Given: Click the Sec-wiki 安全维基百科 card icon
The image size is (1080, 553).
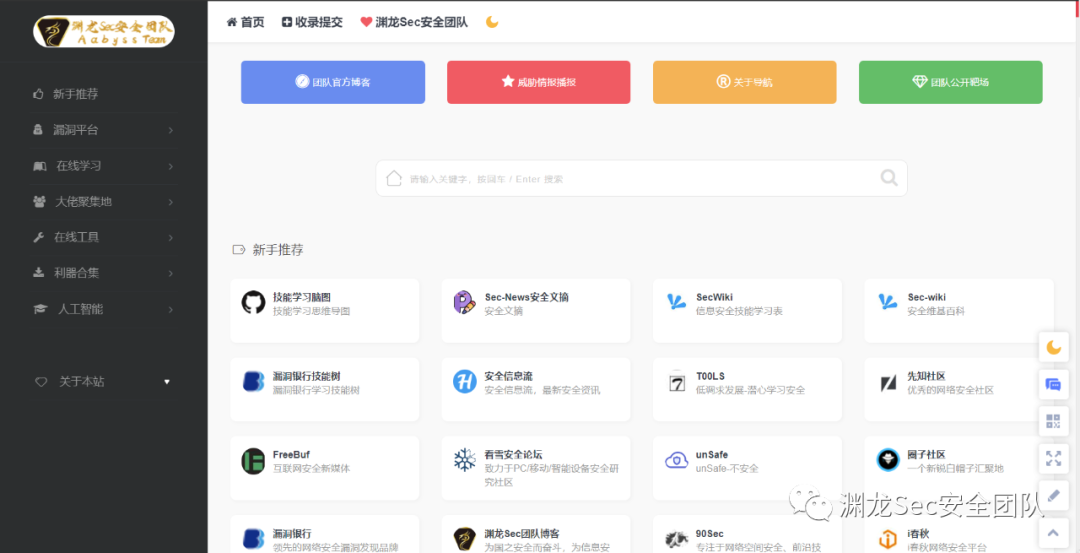Looking at the screenshot, I should pos(888,302).
